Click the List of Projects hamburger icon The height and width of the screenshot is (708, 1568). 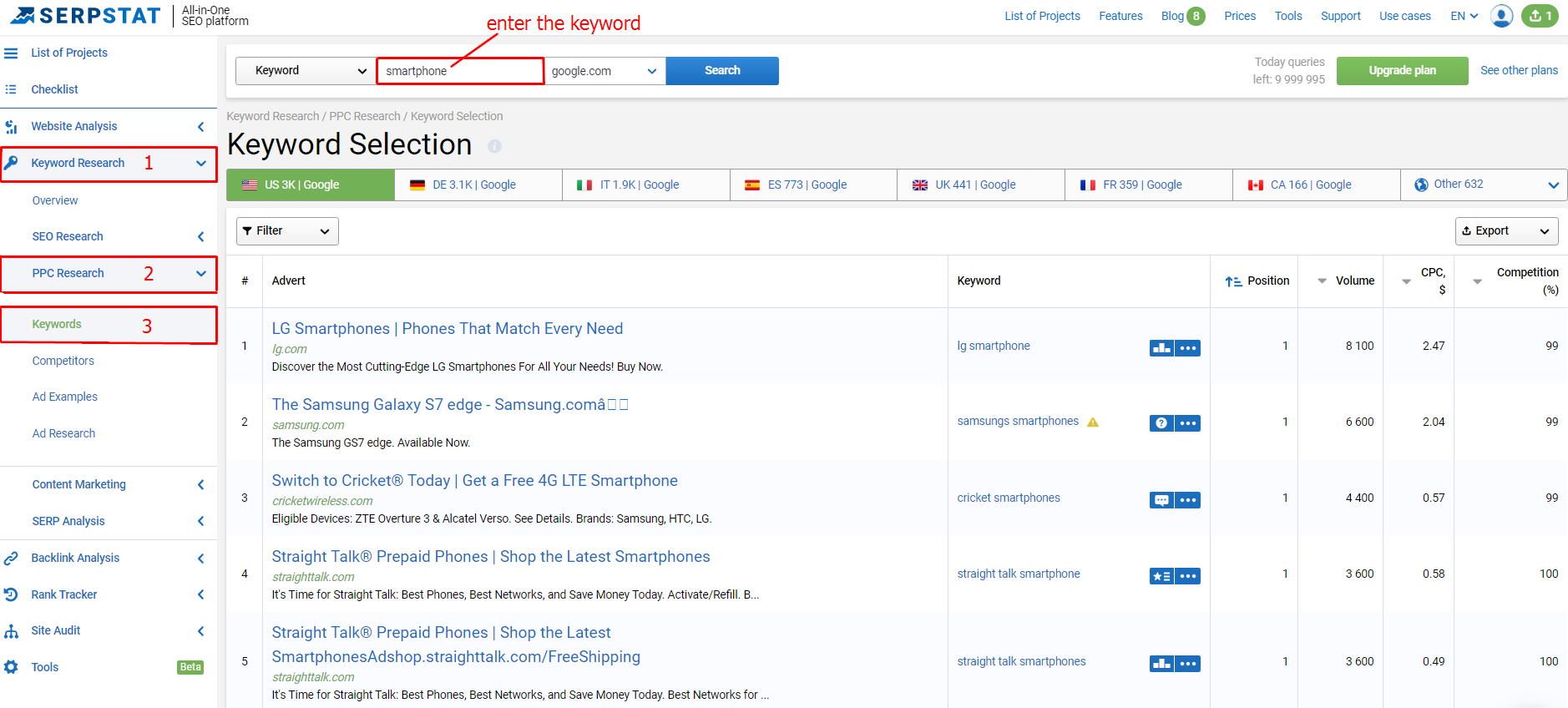[11, 53]
